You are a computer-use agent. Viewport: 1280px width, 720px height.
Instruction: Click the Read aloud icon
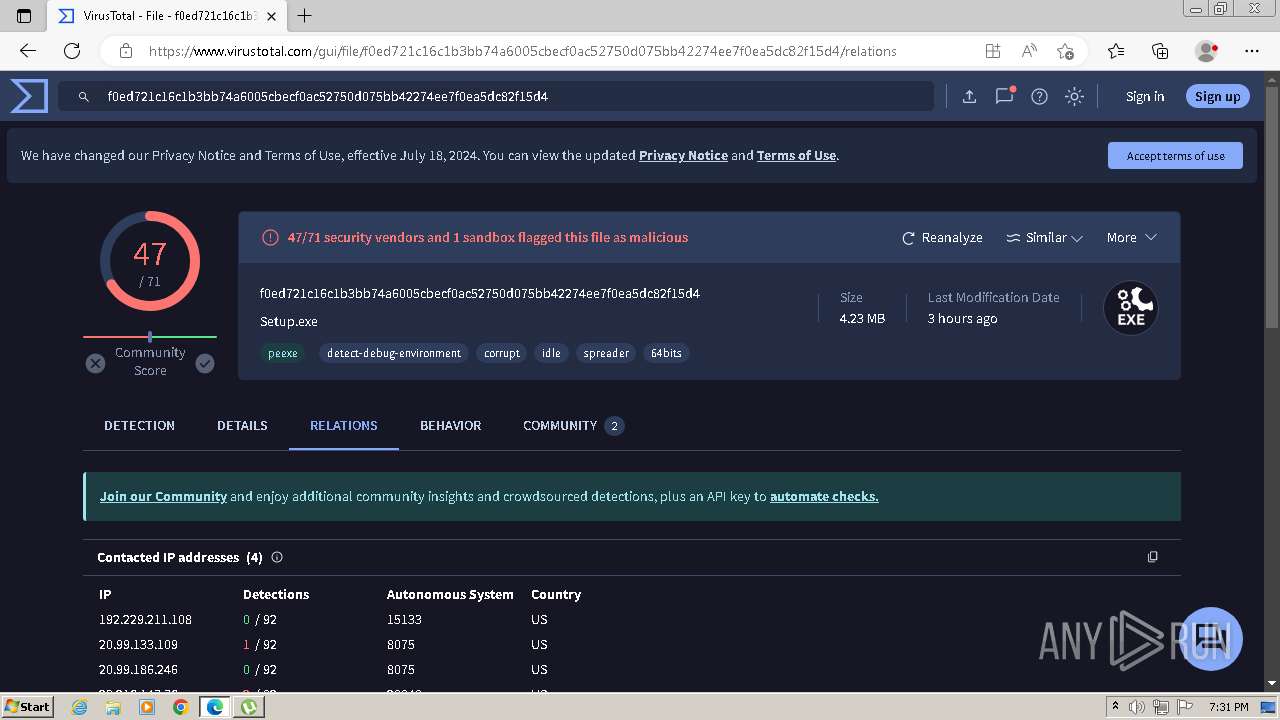(1028, 51)
